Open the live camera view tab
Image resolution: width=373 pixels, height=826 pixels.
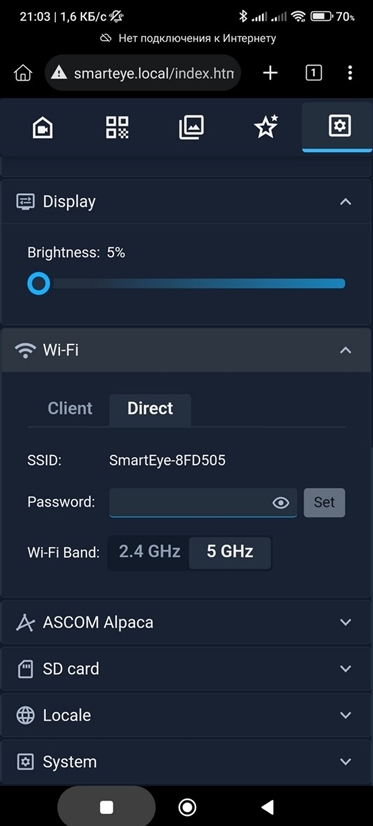tap(43, 127)
